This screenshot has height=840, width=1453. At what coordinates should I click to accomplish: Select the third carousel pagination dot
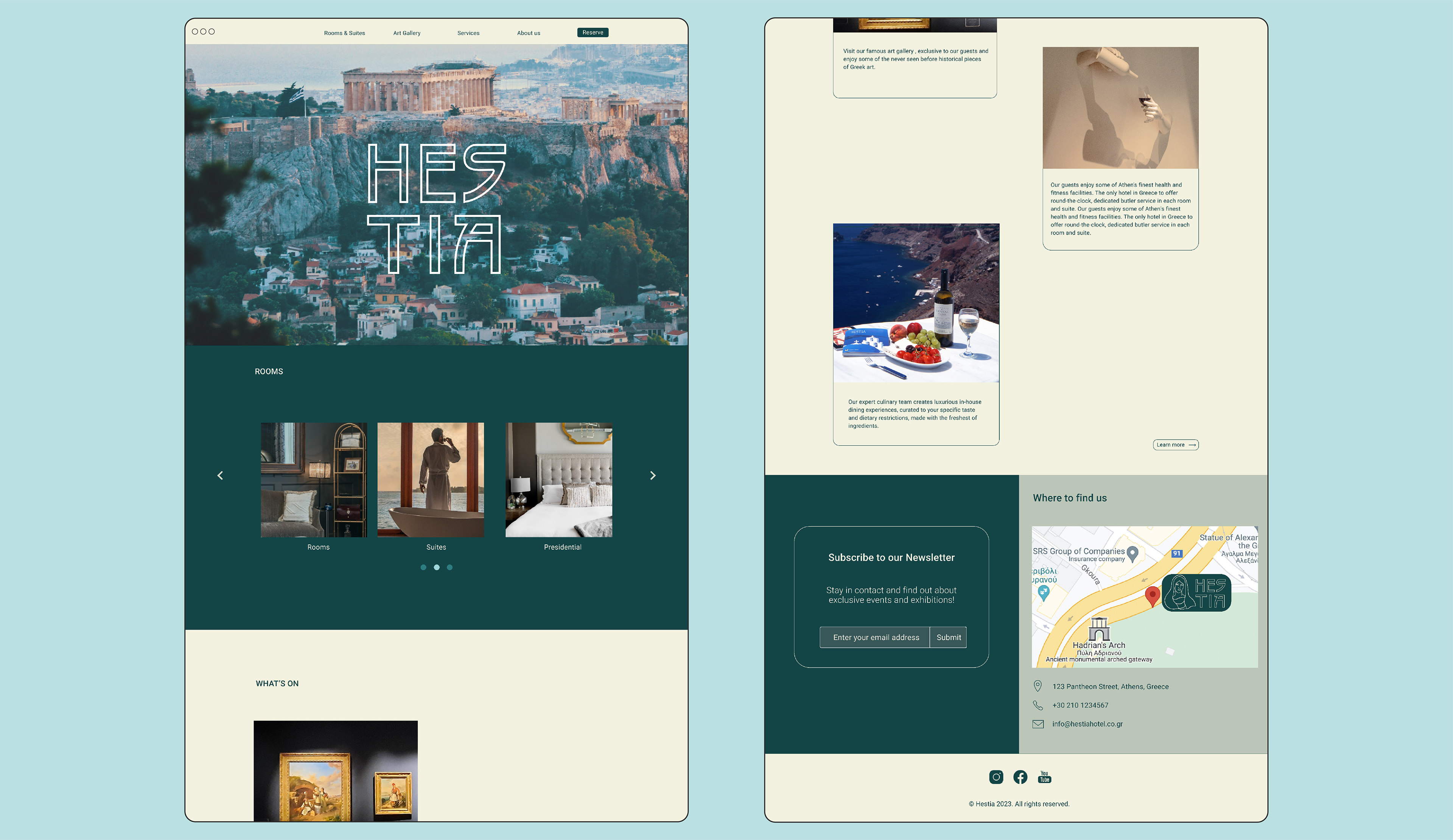point(450,567)
